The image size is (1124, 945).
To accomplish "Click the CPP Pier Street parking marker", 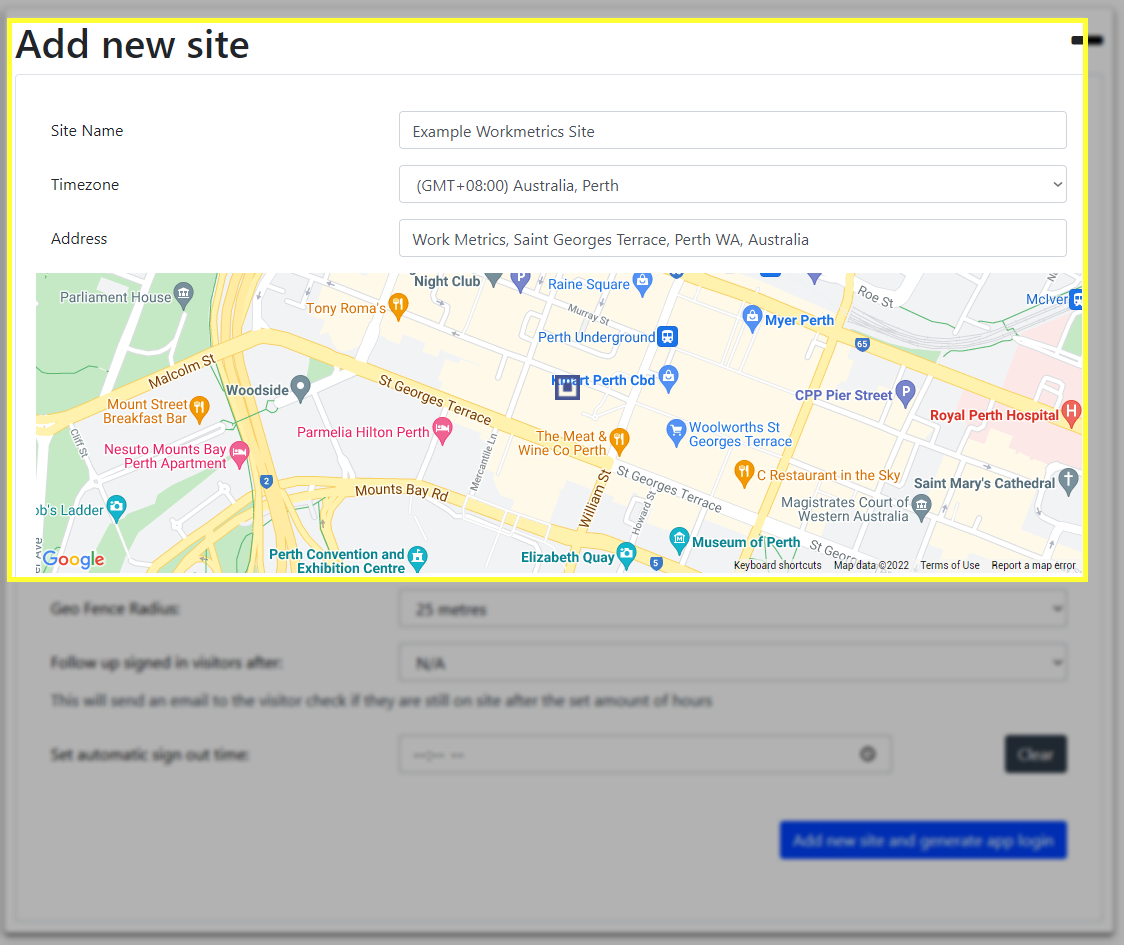I will click(x=905, y=392).
